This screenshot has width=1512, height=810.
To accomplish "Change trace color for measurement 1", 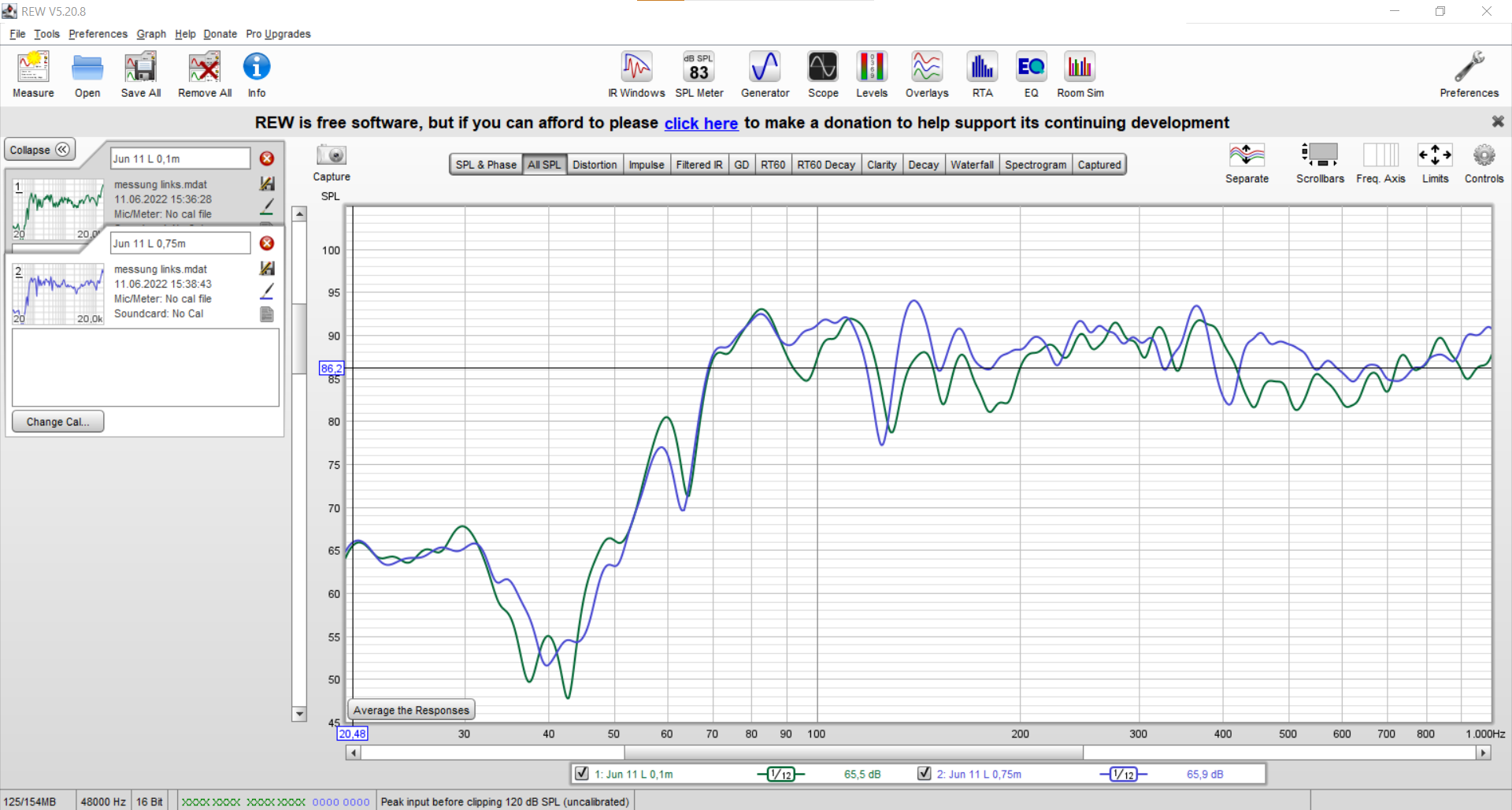I will [x=267, y=206].
